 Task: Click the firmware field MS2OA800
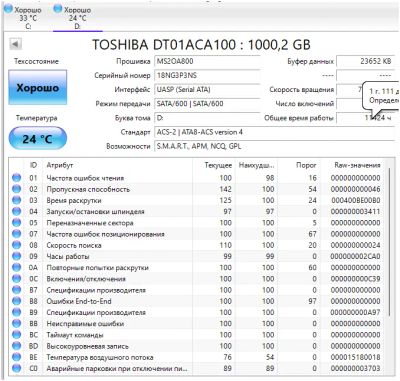(x=207, y=61)
